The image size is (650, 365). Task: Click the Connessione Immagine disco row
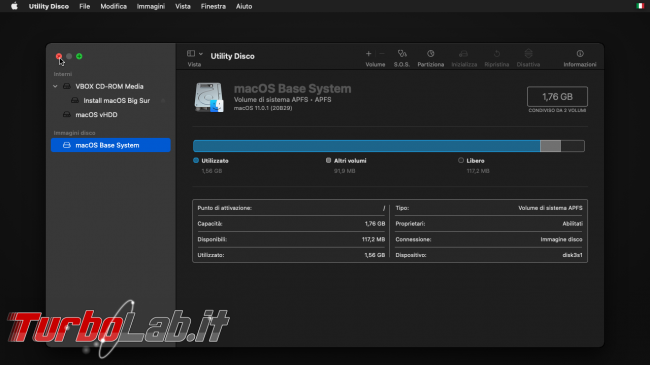489,239
